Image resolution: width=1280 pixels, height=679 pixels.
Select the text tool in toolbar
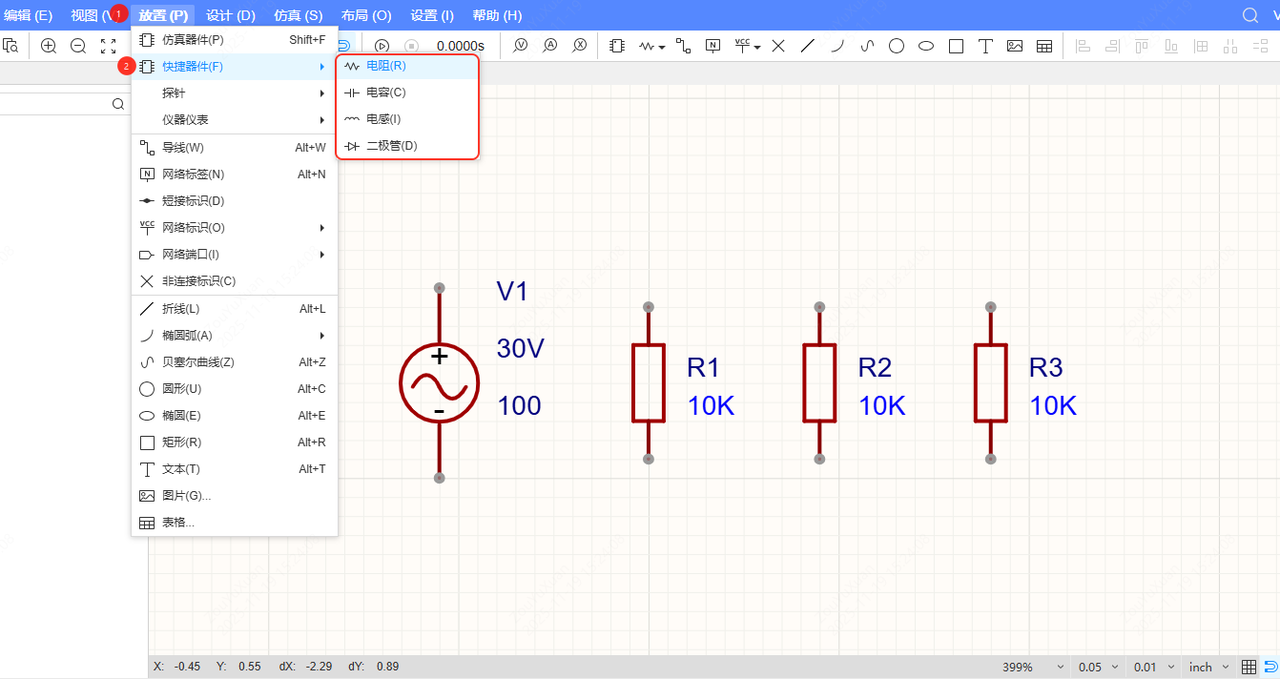[x=985, y=46]
